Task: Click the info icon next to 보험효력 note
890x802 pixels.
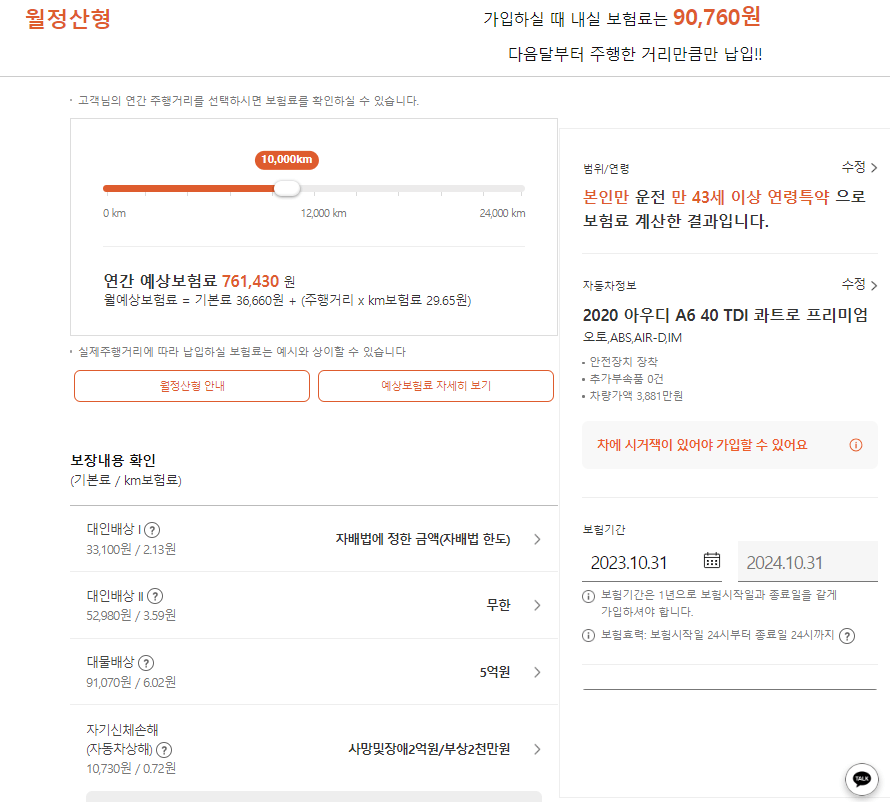Action: tap(586, 635)
